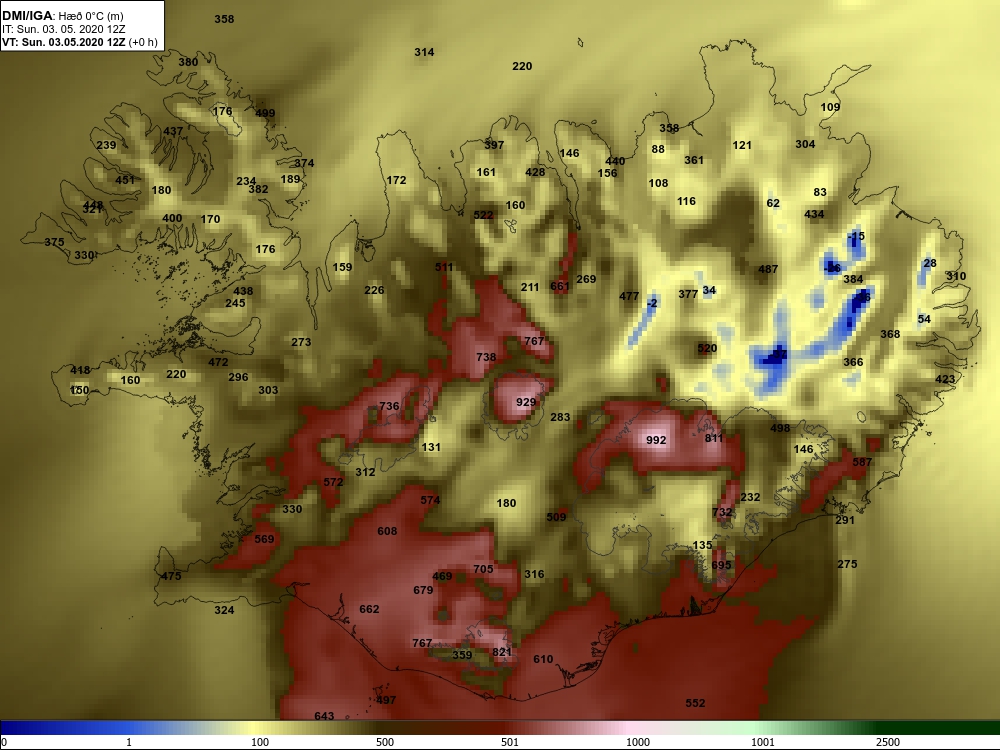The image size is (1000, 750).
Task: Click the 131 value on the map
Action: [431, 447]
